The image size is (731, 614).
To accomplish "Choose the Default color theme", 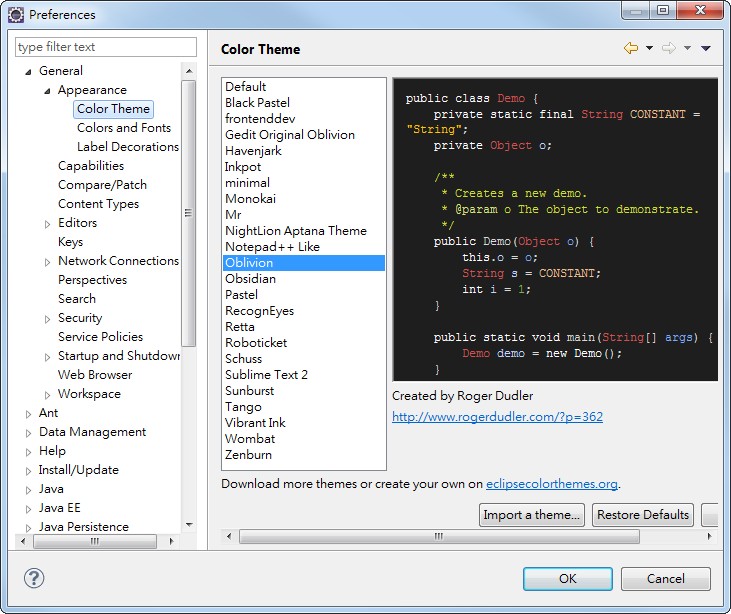I will (304, 87).
